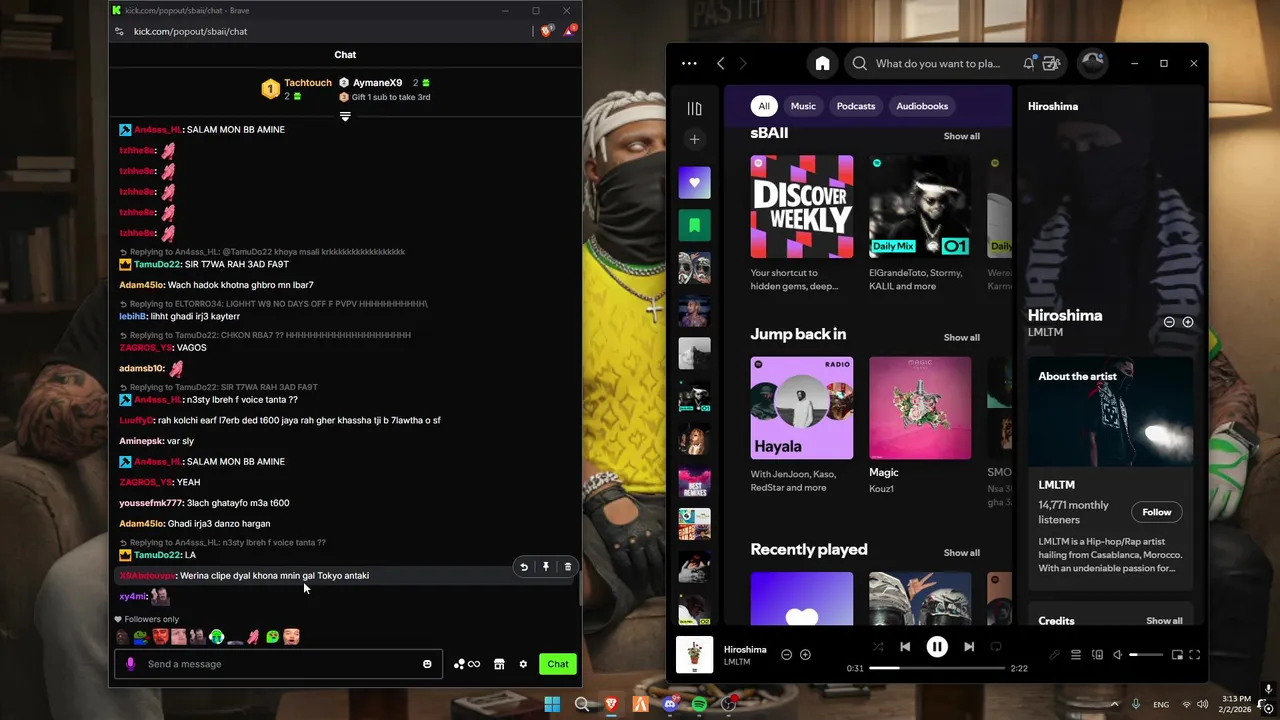Click the create playlist plus in Spotify sidebar
Screen dimensions: 1280x720
point(694,139)
